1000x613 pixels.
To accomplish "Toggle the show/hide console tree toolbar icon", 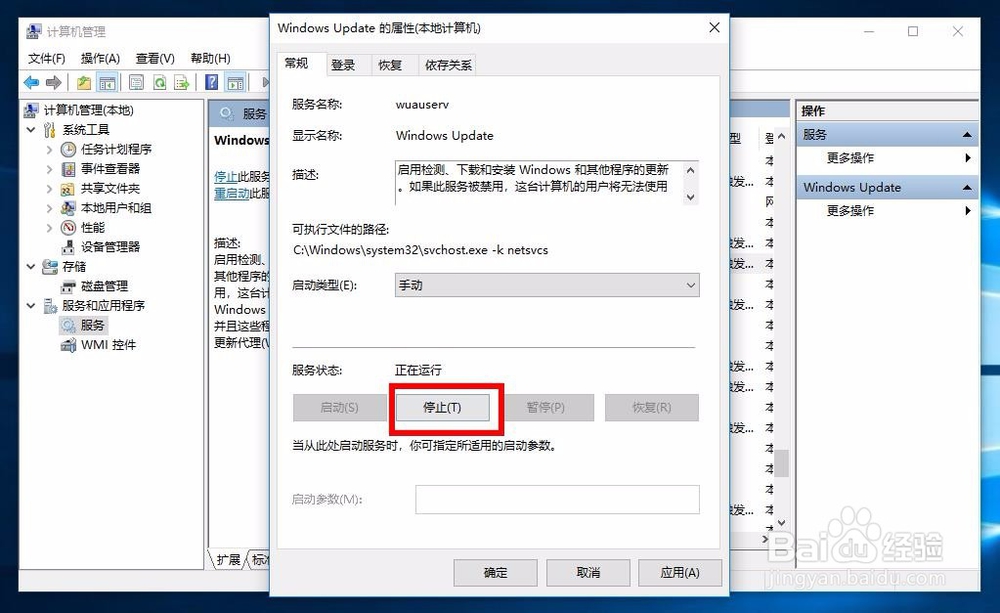I will pyautogui.click(x=107, y=82).
